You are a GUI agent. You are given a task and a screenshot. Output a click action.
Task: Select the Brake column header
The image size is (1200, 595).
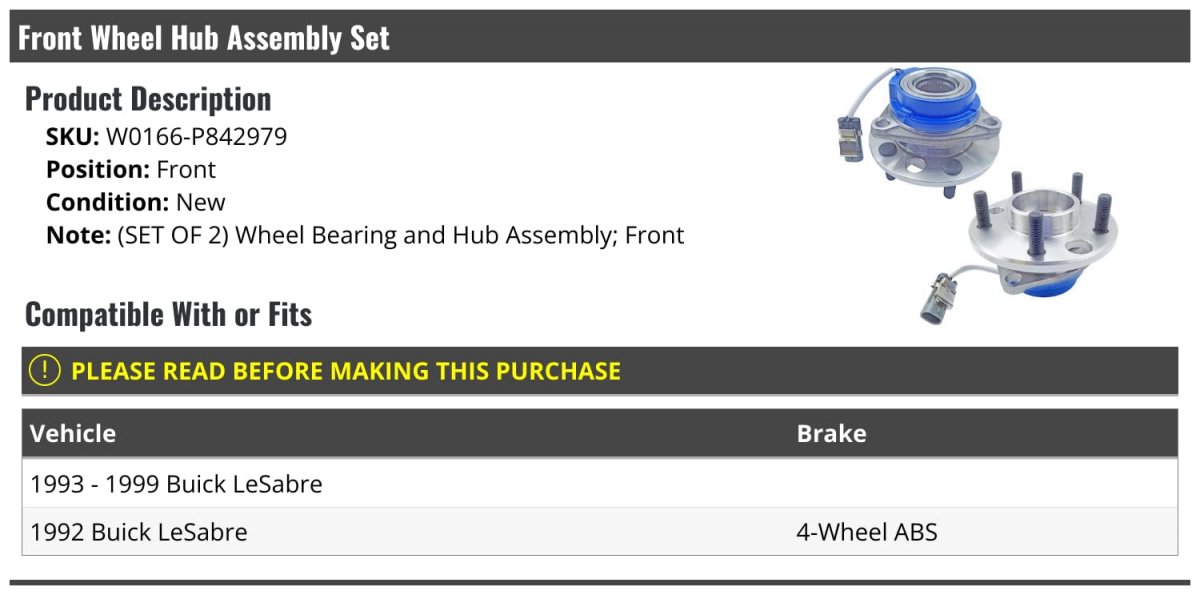831,433
